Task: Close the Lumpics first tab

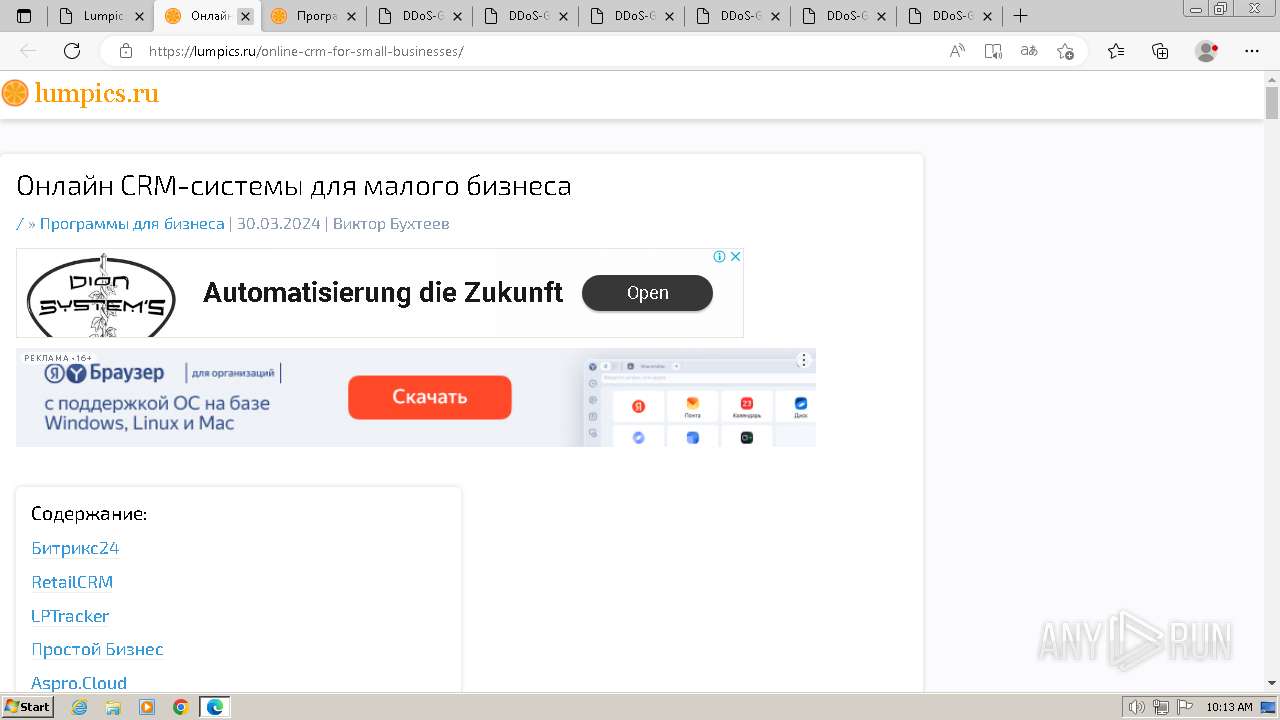Action: coord(139,16)
